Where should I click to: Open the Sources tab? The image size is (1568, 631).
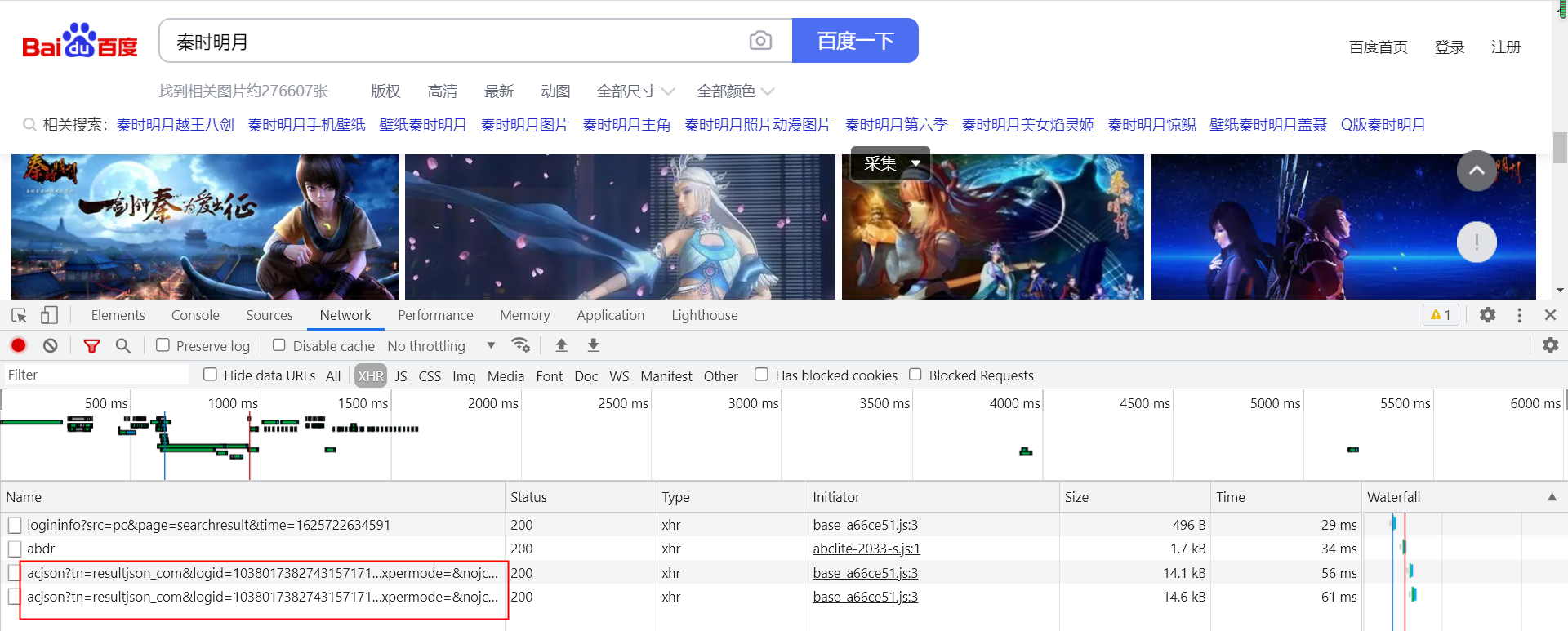tap(269, 315)
